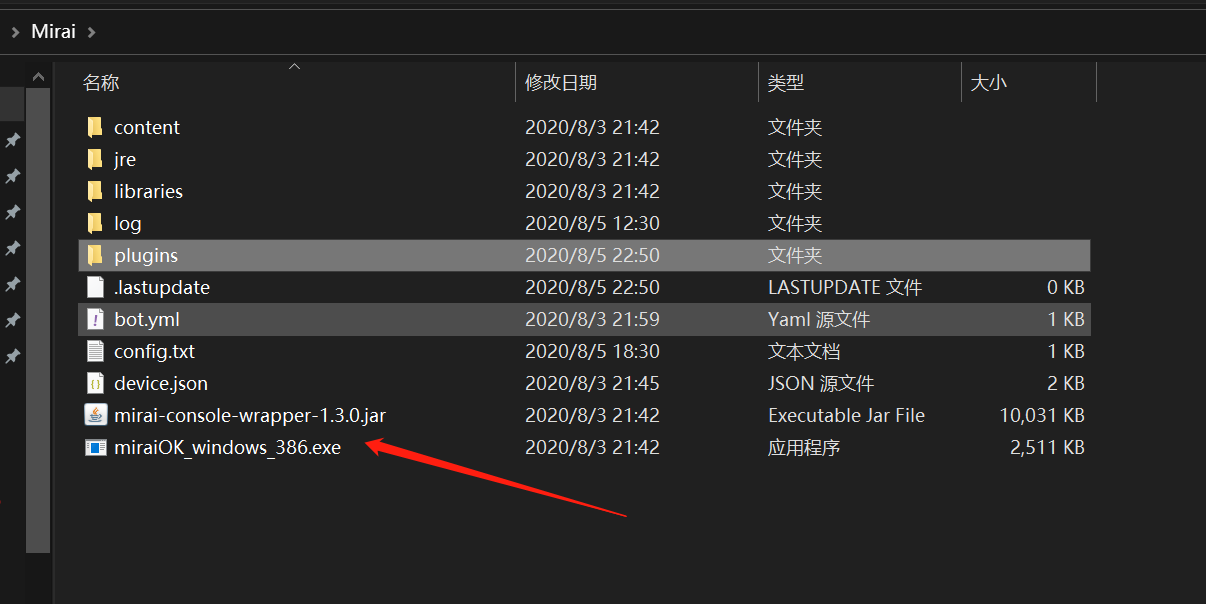Click the 2020/8/3 21:45 date cell

592,383
